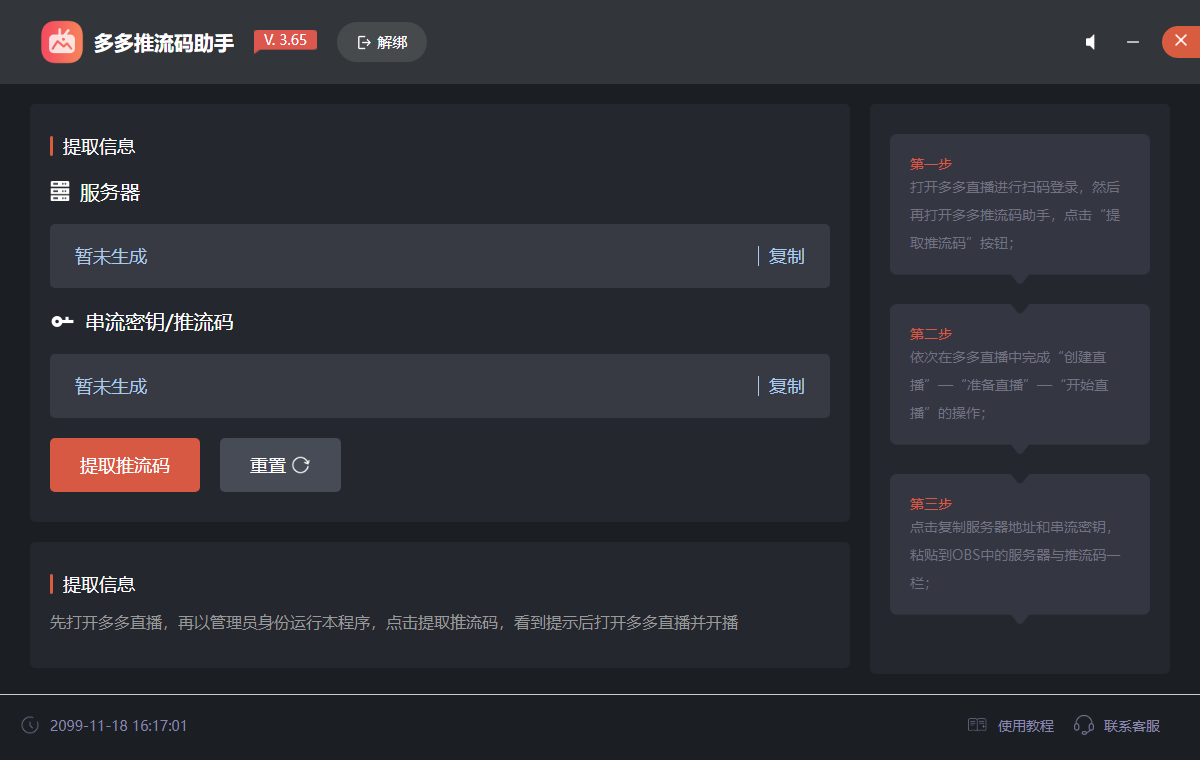Click the 第二步 step heading
The image size is (1200, 760).
pos(931,334)
